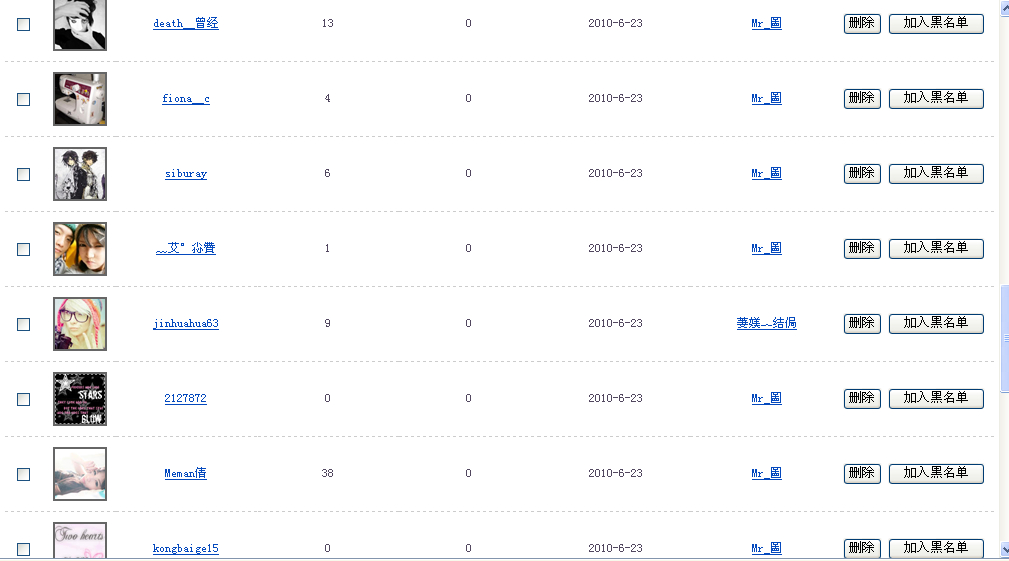The height and width of the screenshot is (561, 1009).
Task: Follow the Mr_圈 link in siburay's row
Action: point(767,173)
